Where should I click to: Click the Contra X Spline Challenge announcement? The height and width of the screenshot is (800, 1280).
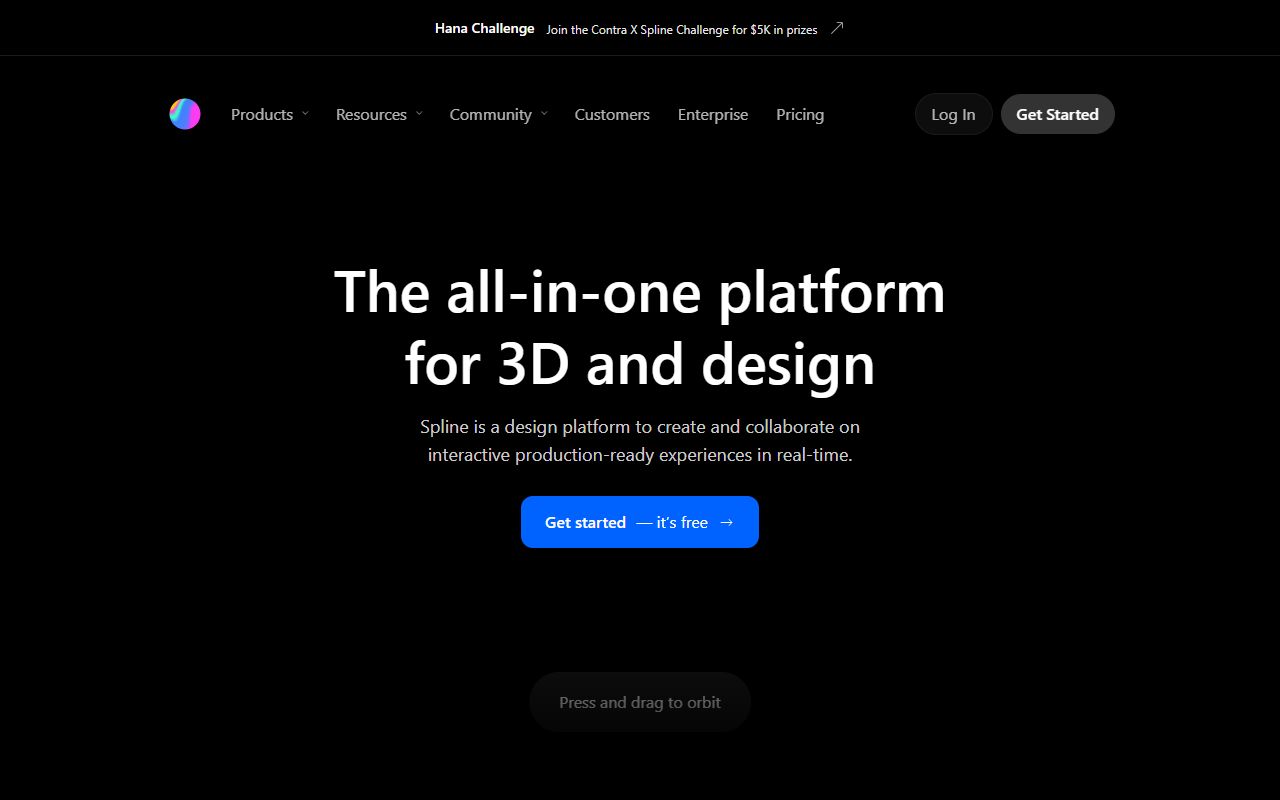681,29
